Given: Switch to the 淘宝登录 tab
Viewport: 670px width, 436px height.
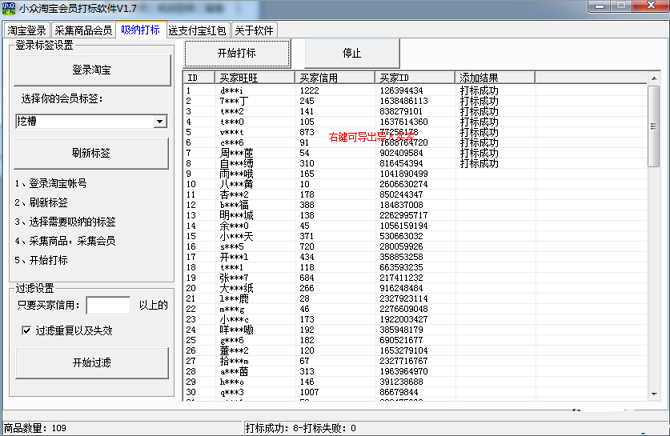Looking at the screenshot, I should tap(27, 30).
